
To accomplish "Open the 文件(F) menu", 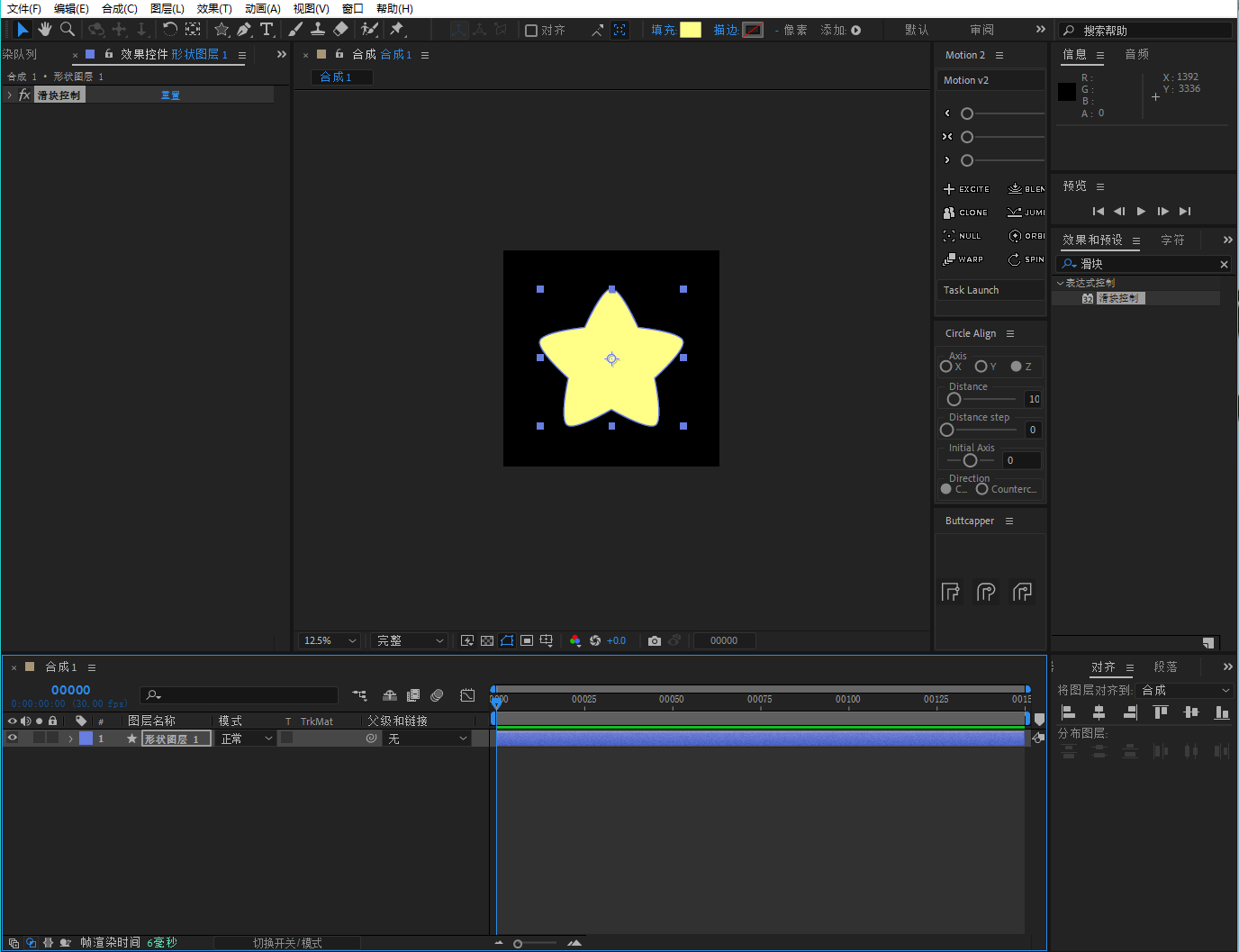I will point(24,8).
